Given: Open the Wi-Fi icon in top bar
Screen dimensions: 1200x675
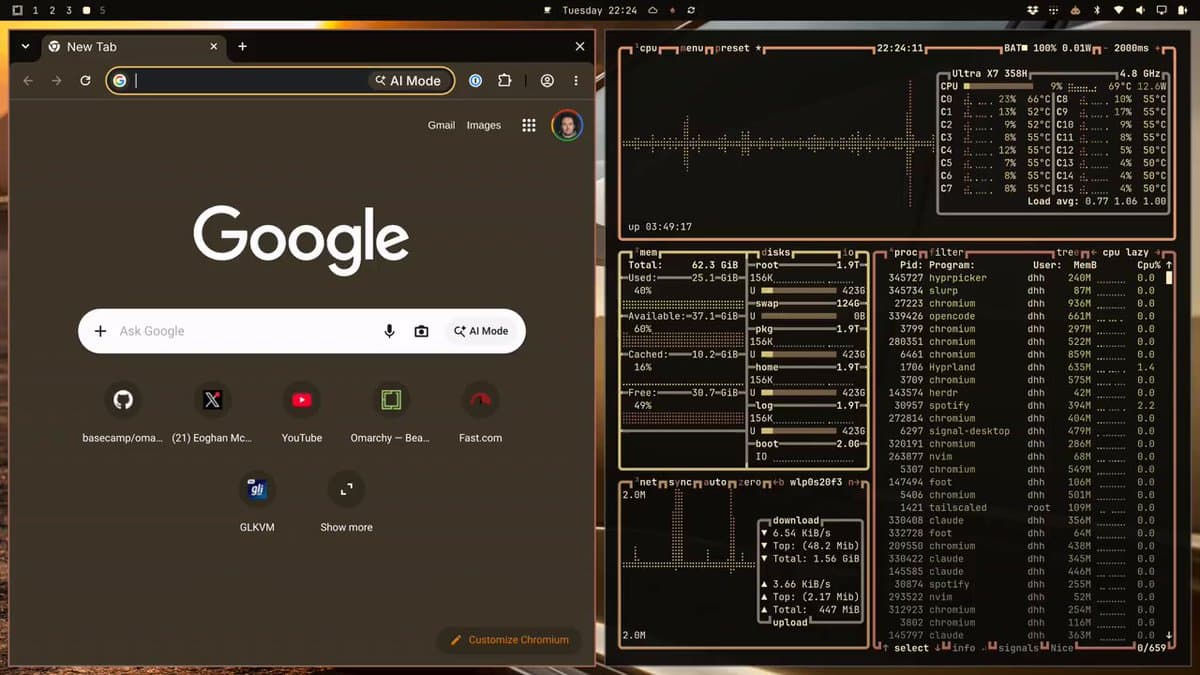Looking at the screenshot, I should (x=1118, y=10).
